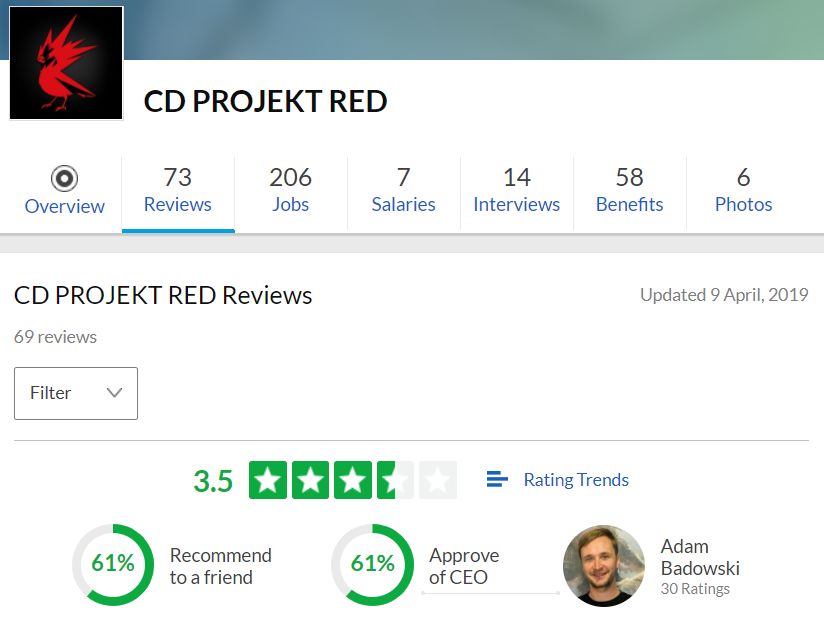This screenshot has width=824, height=623.
Task: Expand the Filter dropdown
Action: click(x=76, y=393)
